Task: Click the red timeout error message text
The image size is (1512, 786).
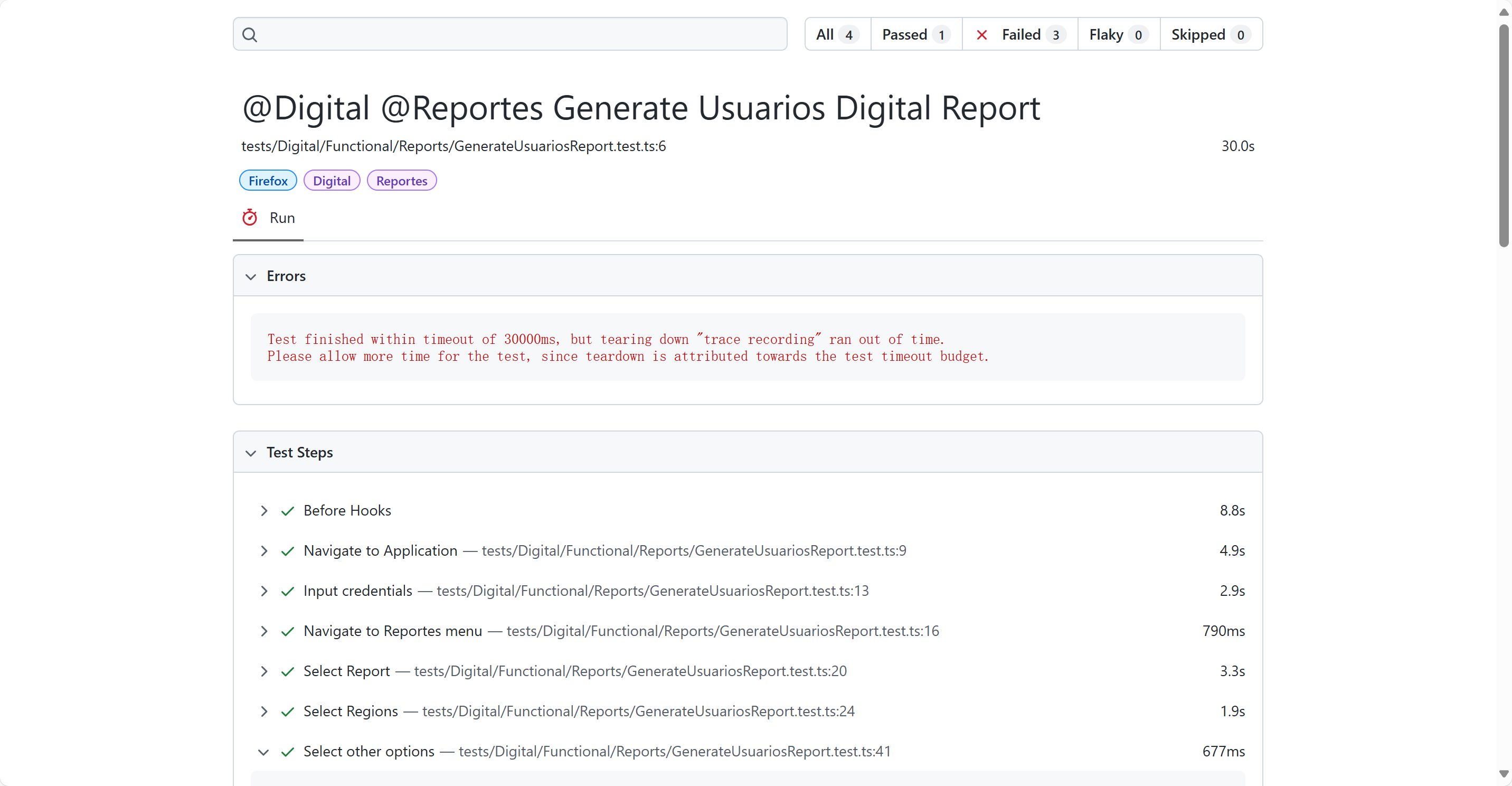Action: coord(628,347)
